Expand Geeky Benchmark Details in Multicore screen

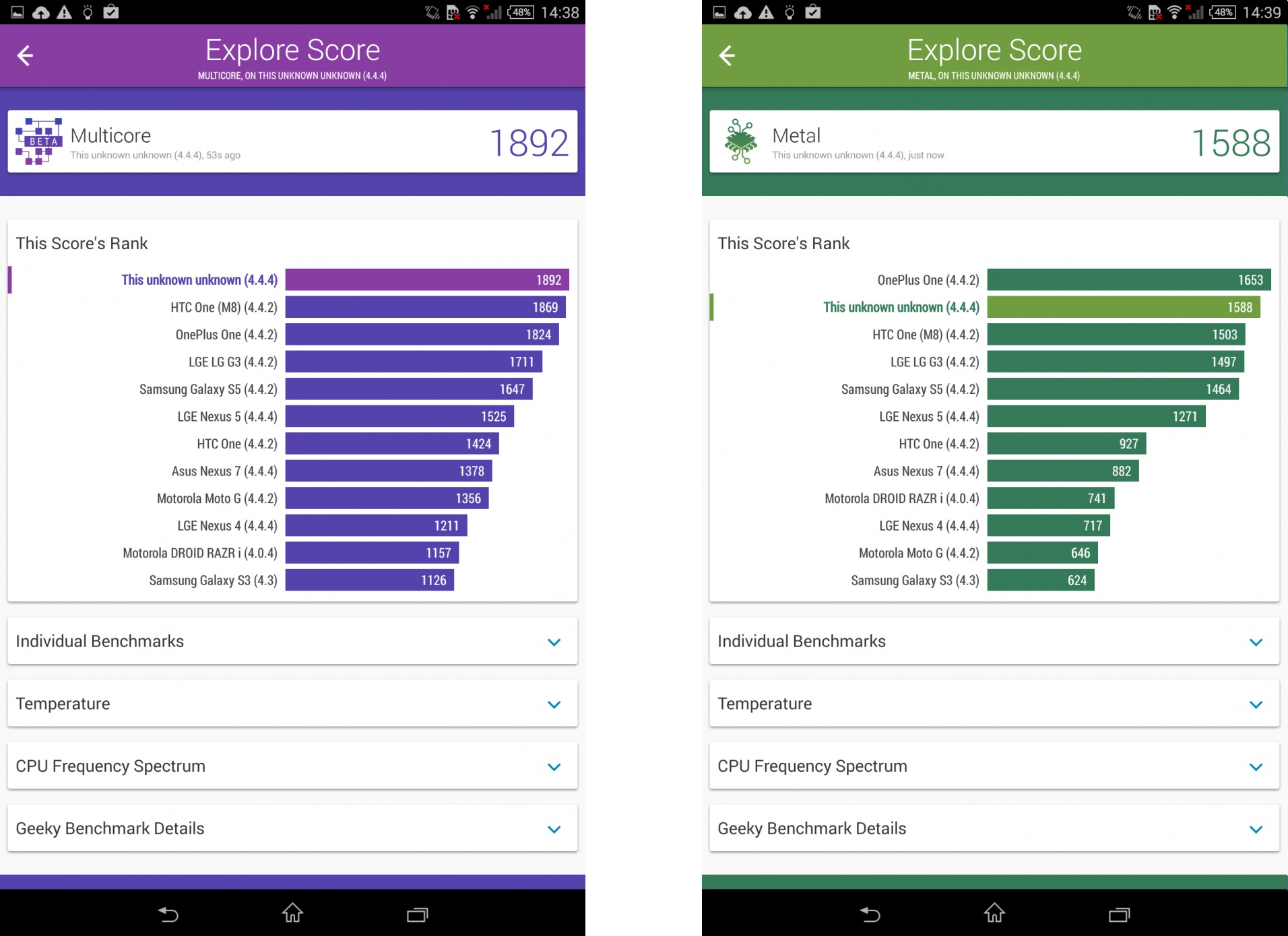292,828
